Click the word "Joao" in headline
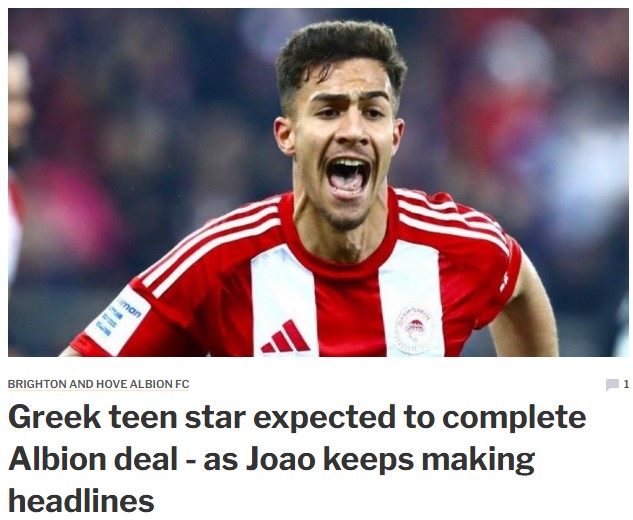This screenshot has width=633, height=520. 281,459
